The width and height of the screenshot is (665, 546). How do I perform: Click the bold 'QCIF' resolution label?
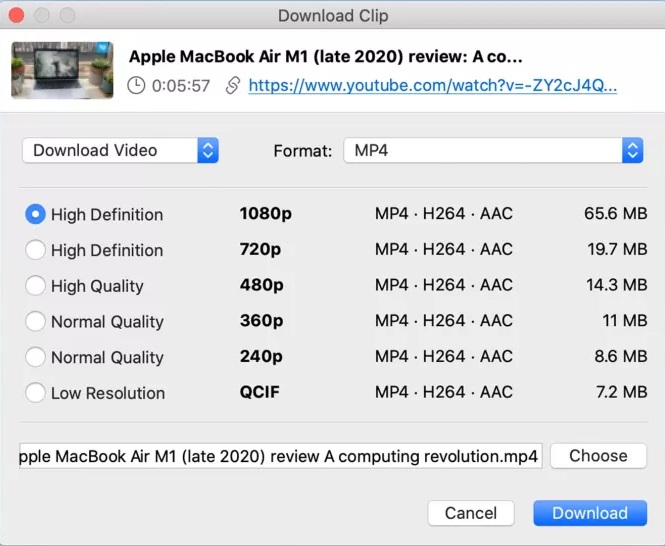[x=260, y=392]
